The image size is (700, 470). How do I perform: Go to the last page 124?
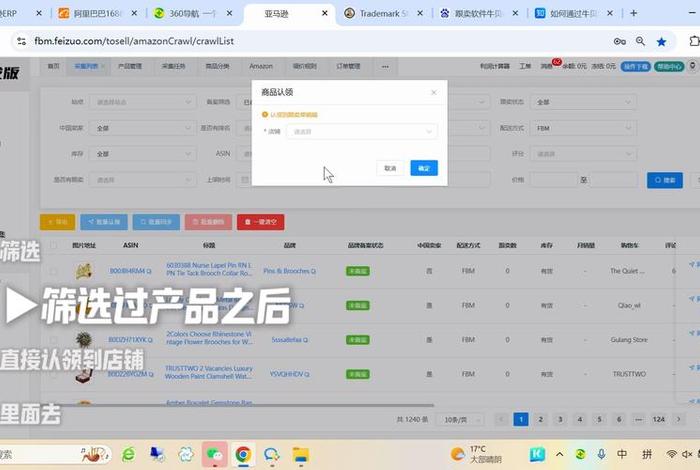coord(658,419)
